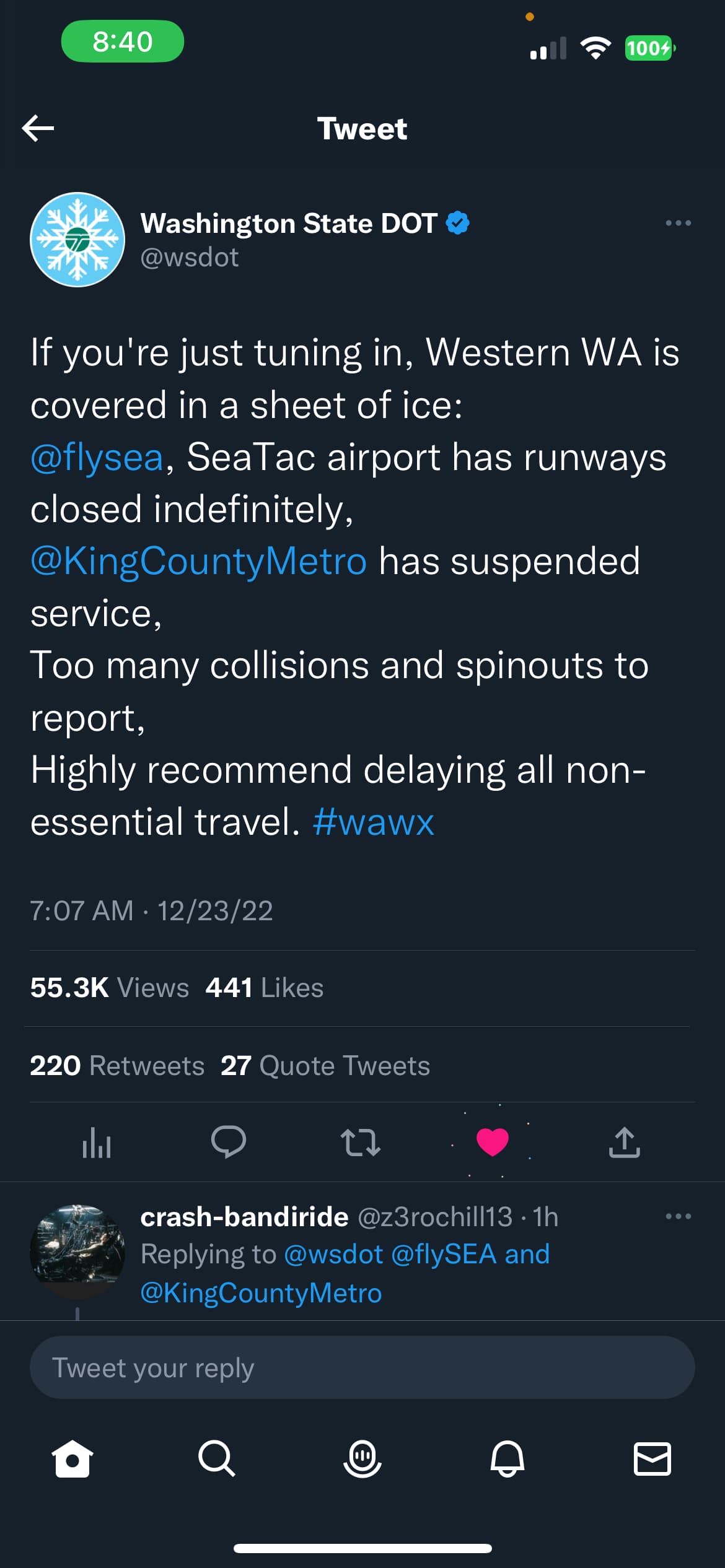Unlike the tweet with the heart

point(493,1141)
